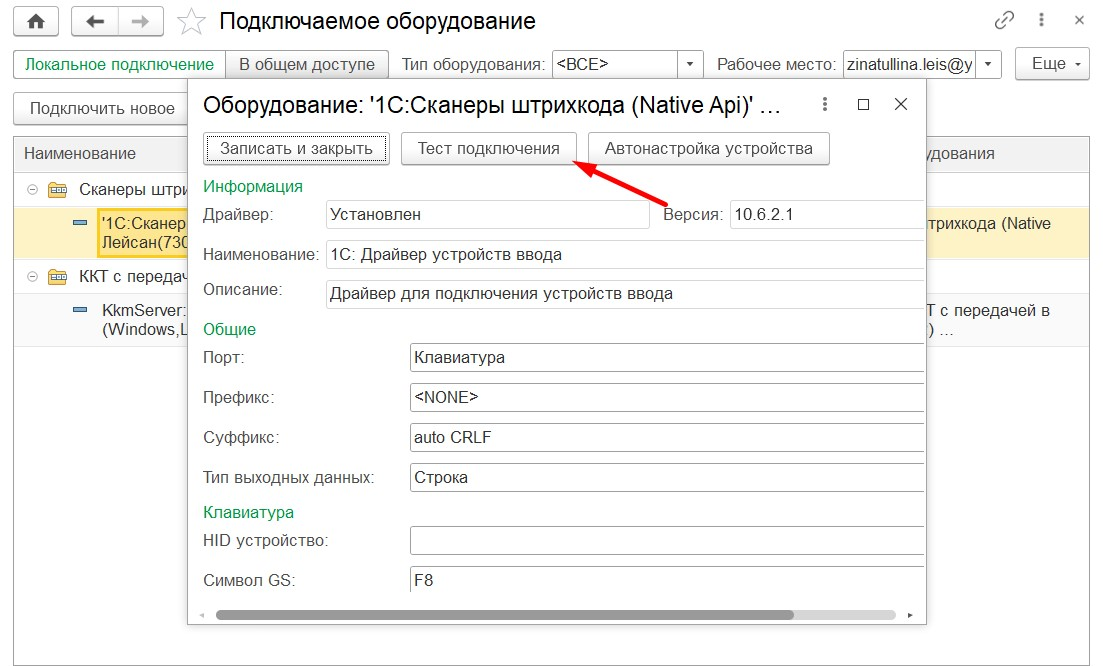Click the Тип оборудования <ВСЕ> field
Viewport: 1103px width, 666px height.
pyautogui.click(x=616, y=65)
